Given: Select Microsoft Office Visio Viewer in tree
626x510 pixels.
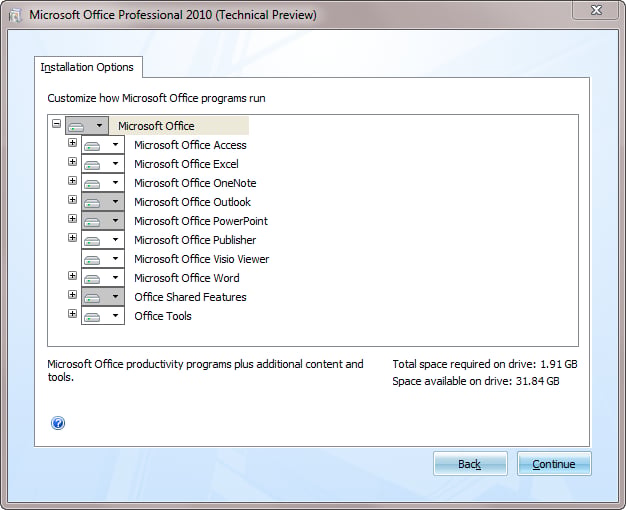Looking at the screenshot, I should [202, 259].
